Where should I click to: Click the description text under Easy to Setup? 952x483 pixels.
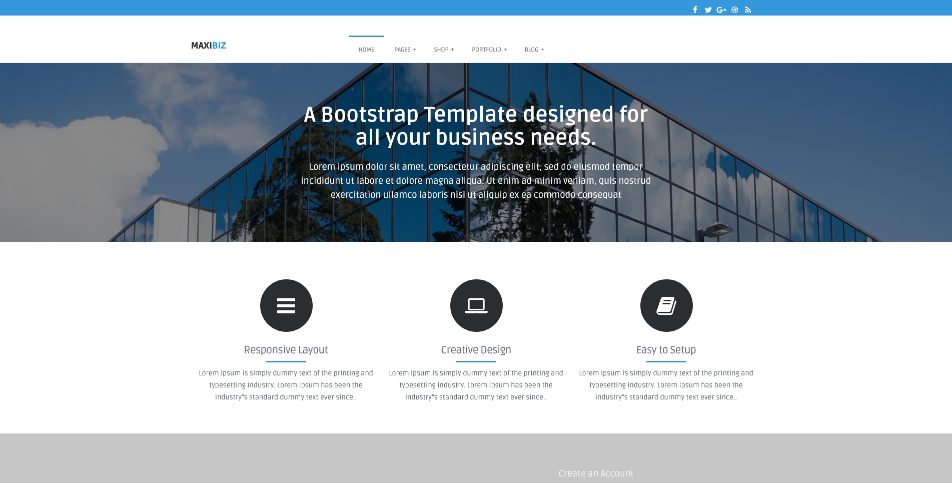click(666, 385)
